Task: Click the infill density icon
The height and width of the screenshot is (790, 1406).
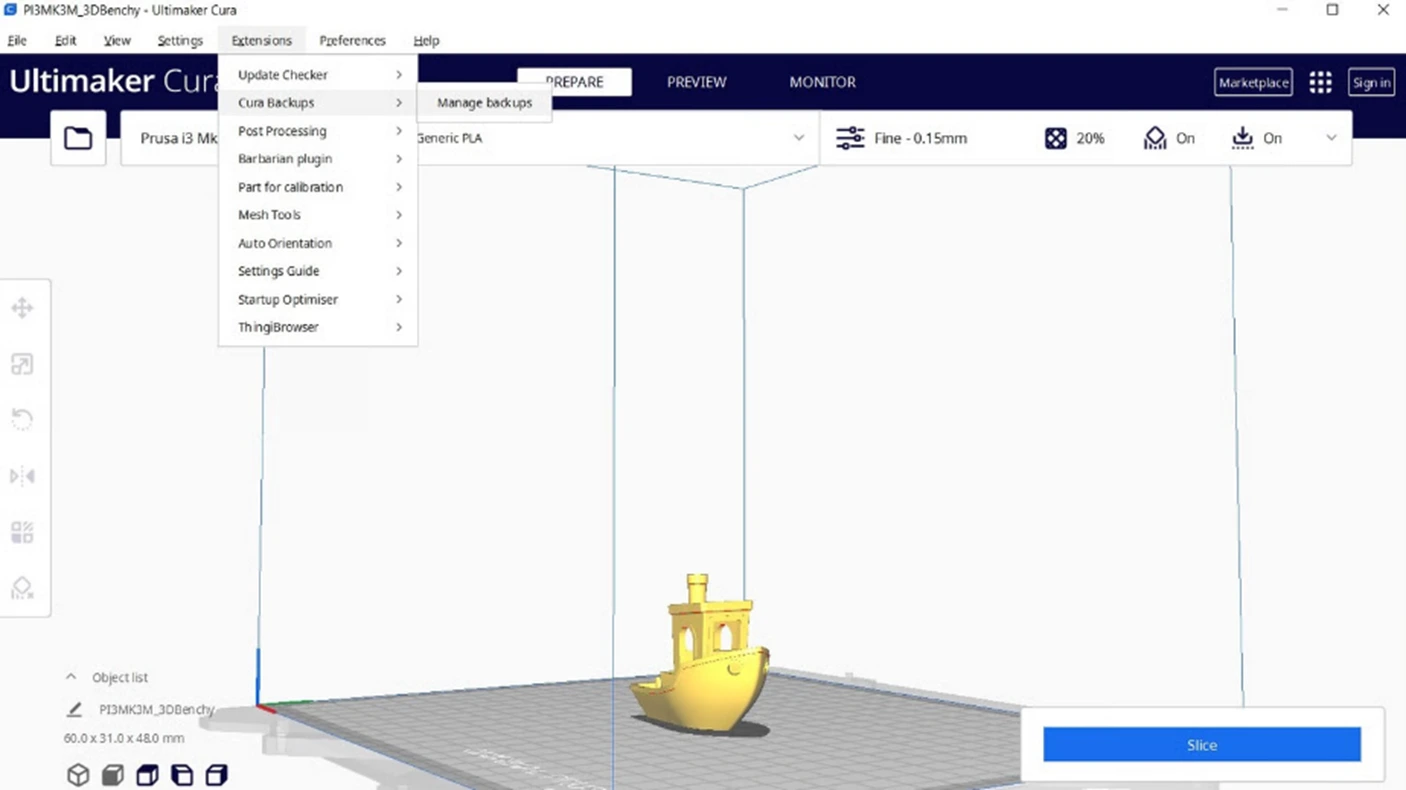Action: click(1056, 138)
